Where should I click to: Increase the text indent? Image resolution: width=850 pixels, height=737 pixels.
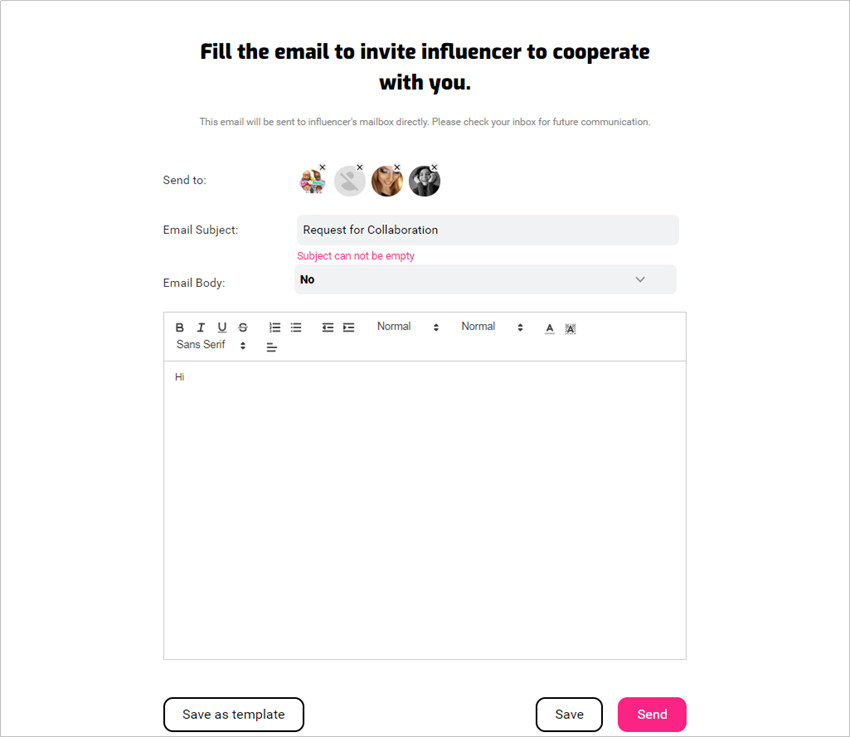coord(349,327)
